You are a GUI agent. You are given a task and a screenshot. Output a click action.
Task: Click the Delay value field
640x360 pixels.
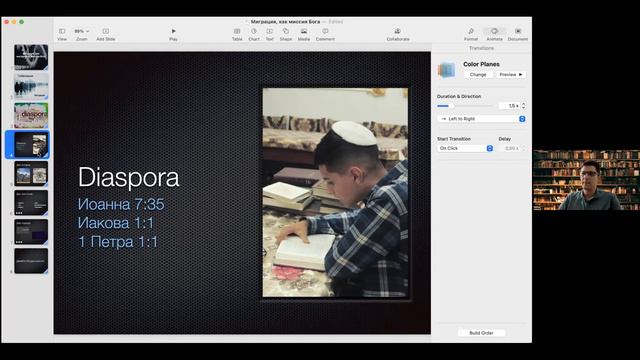pyautogui.click(x=509, y=148)
